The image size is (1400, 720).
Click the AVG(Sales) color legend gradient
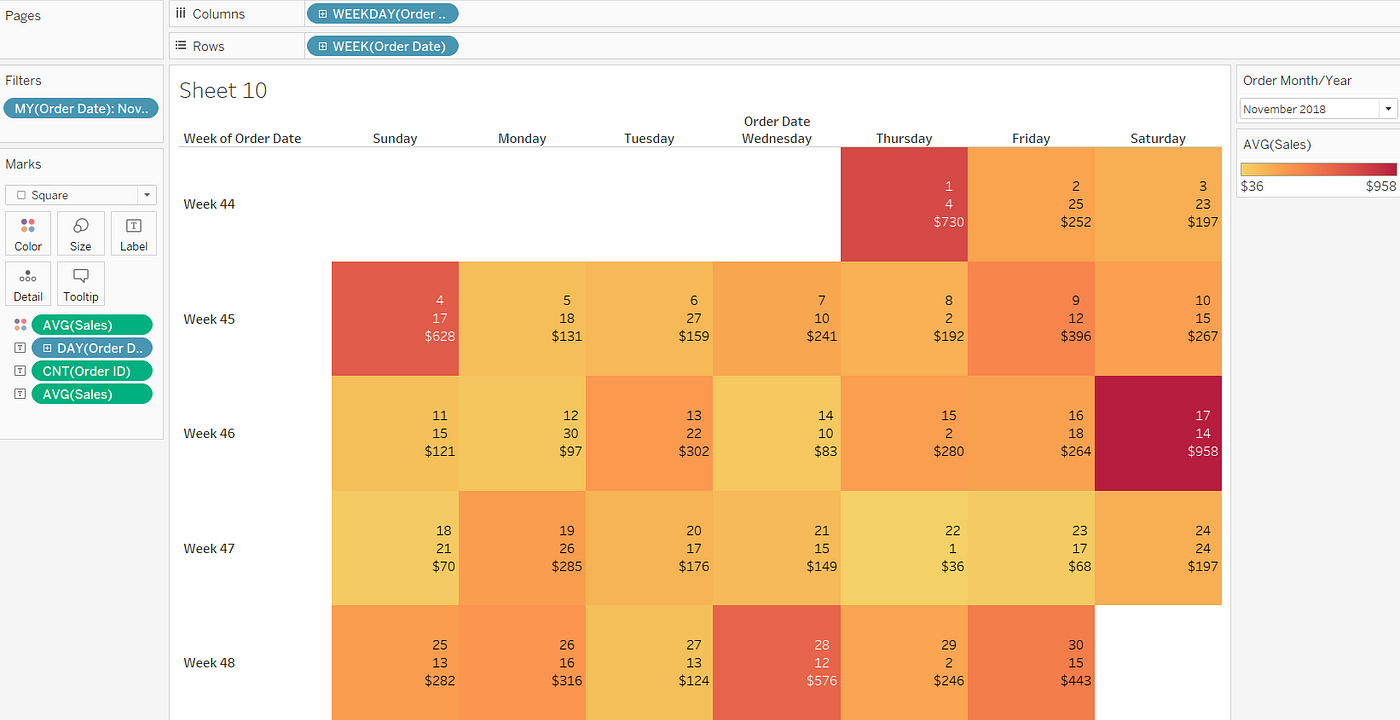click(1317, 170)
